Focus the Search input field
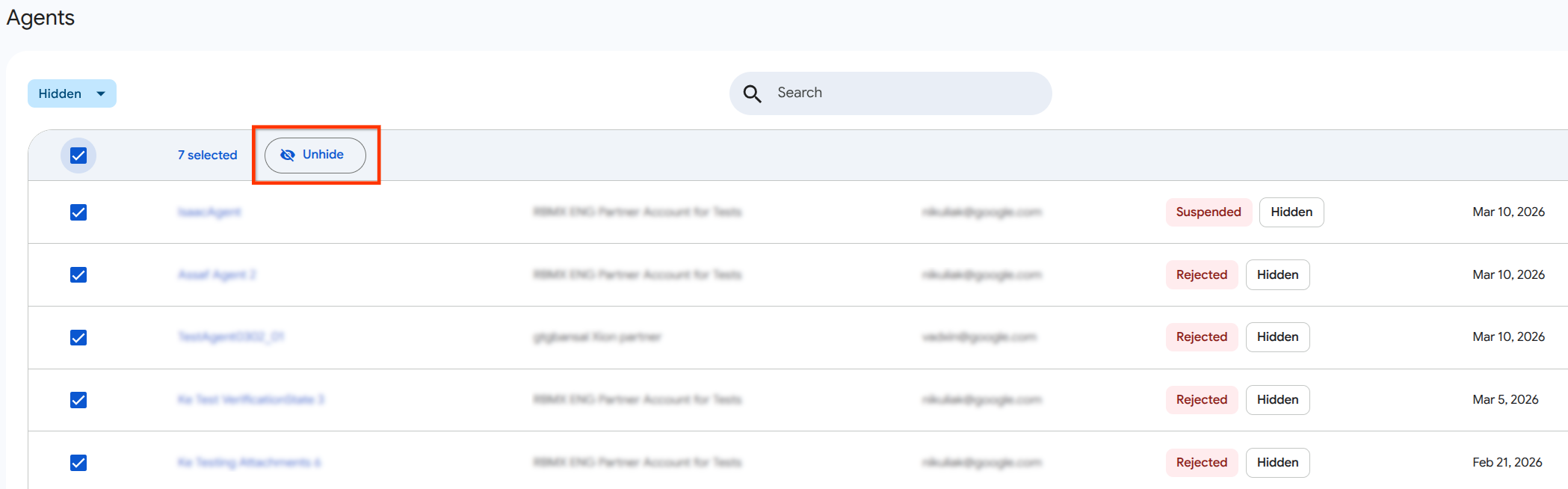 coord(904,93)
